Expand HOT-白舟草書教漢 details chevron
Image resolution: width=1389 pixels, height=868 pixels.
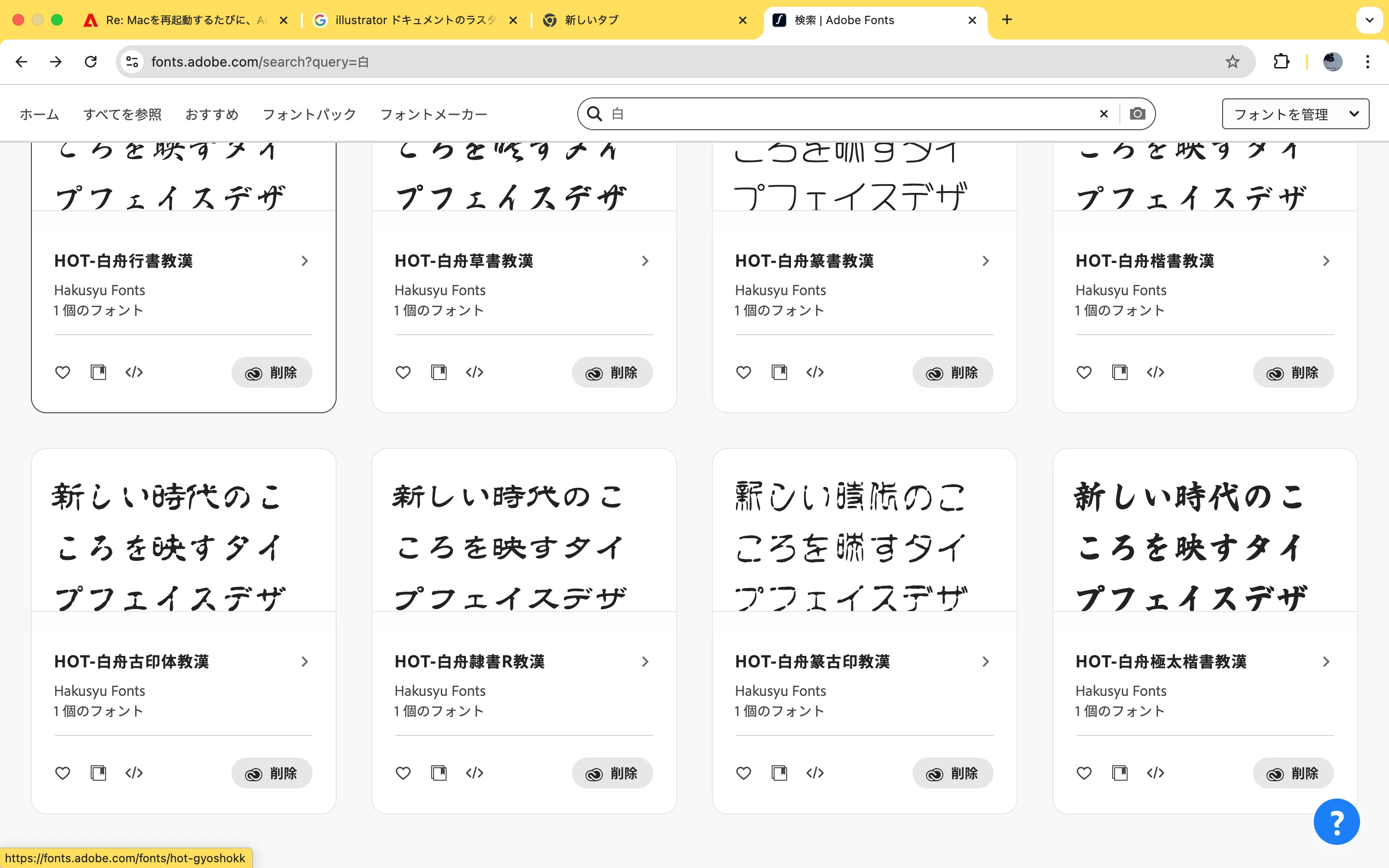pos(645,261)
